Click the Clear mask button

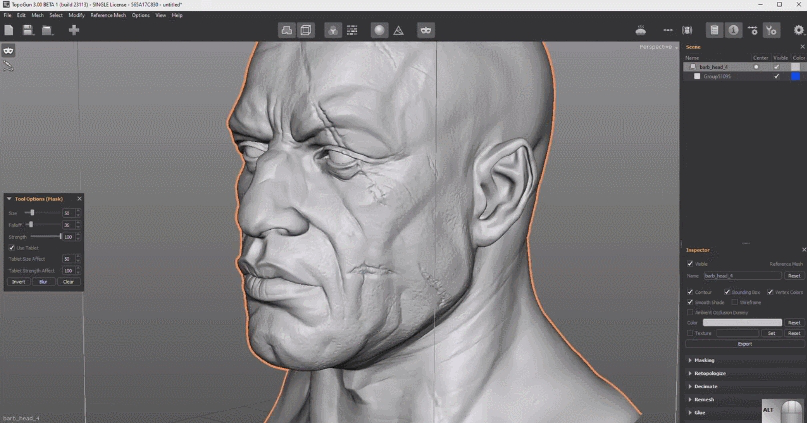68,281
